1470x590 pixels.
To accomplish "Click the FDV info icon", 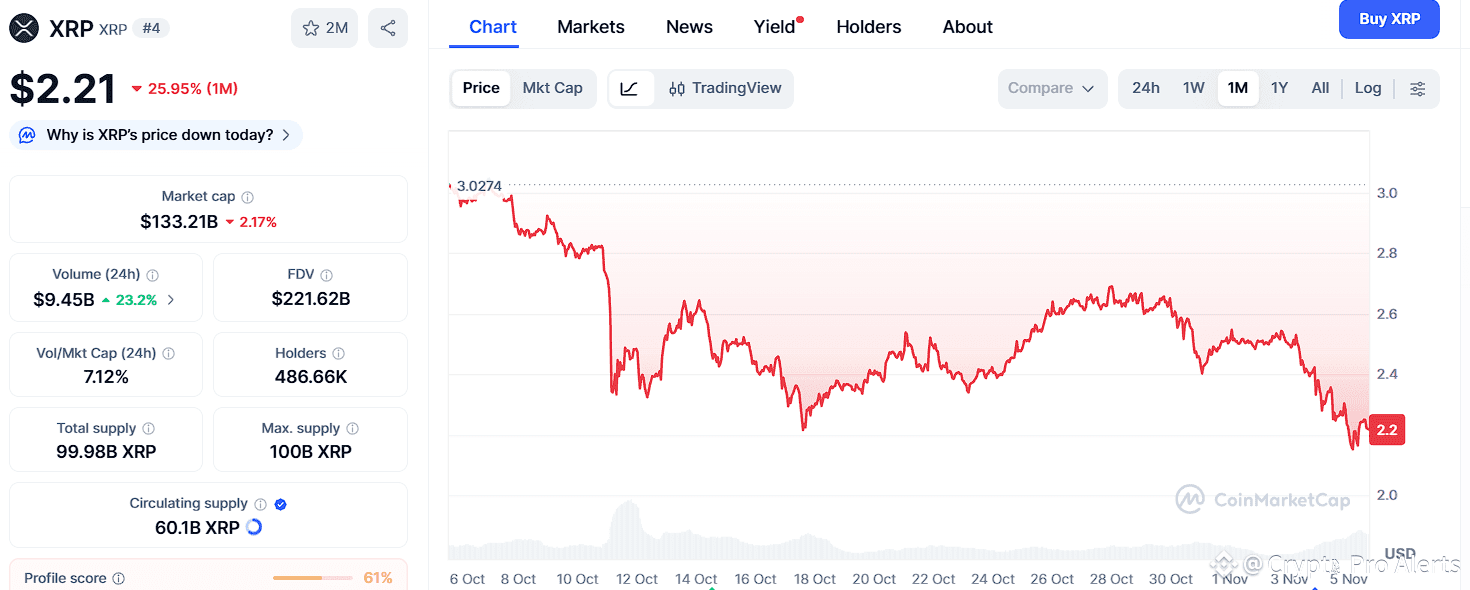I will pos(327,275).
